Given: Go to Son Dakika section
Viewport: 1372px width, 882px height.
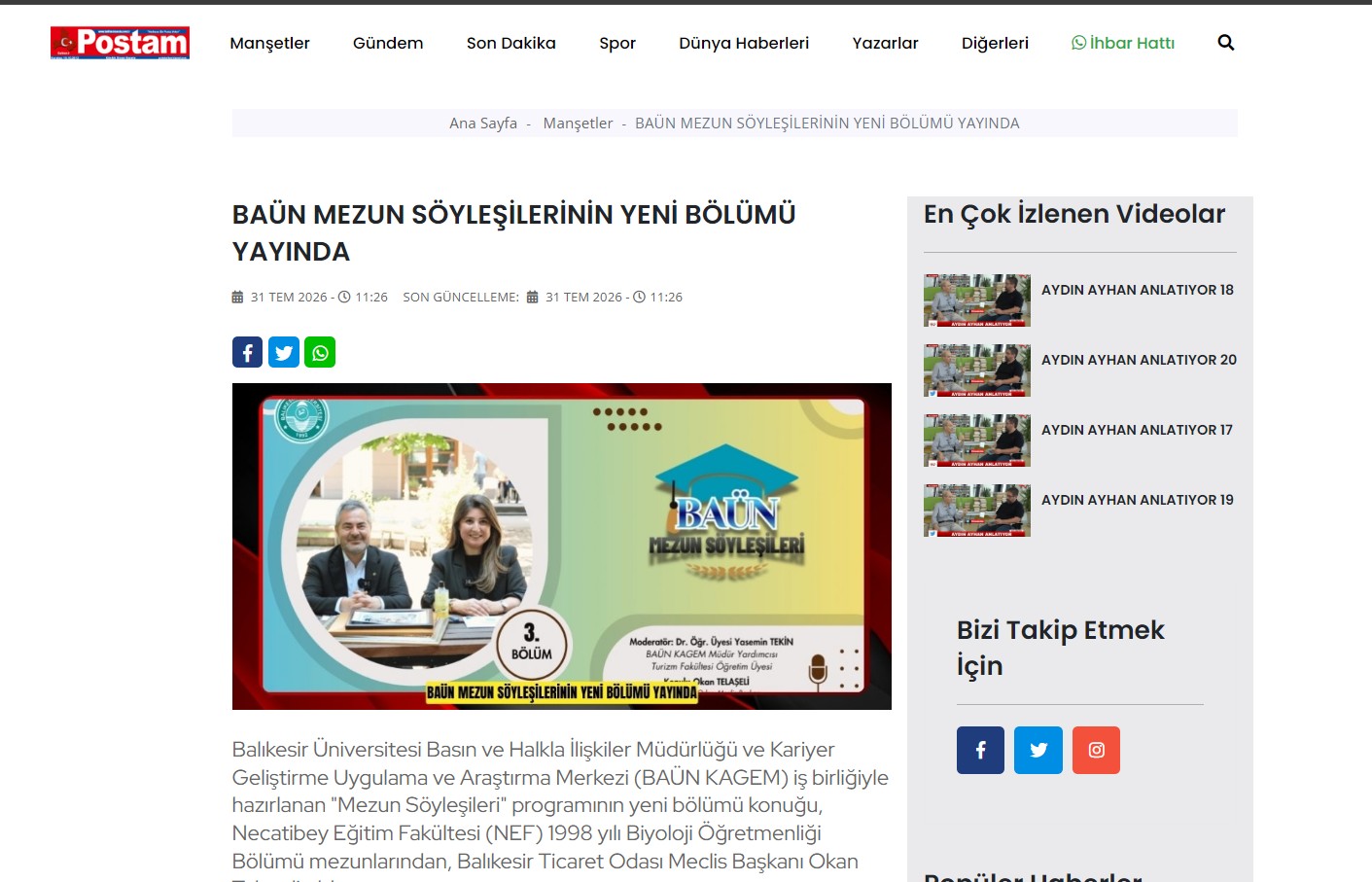Looking at the screenshot, I should pyautogui.click(x=511, y=43).
